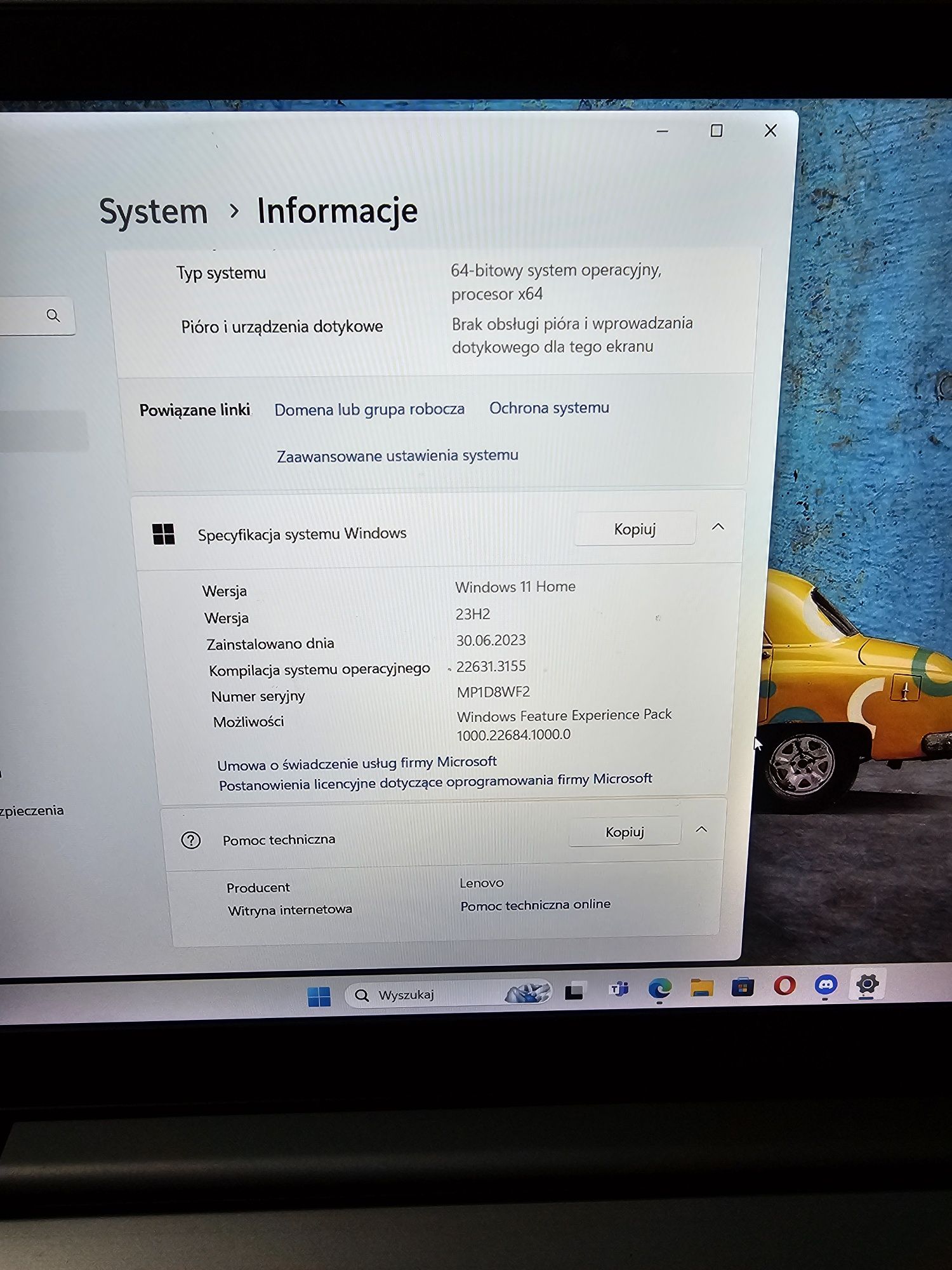Viewport: 952px width, 1270px height.
Task: Click the taskbar Wyszukaj search box
Action: pyautogui.click(x=447, y=994)
